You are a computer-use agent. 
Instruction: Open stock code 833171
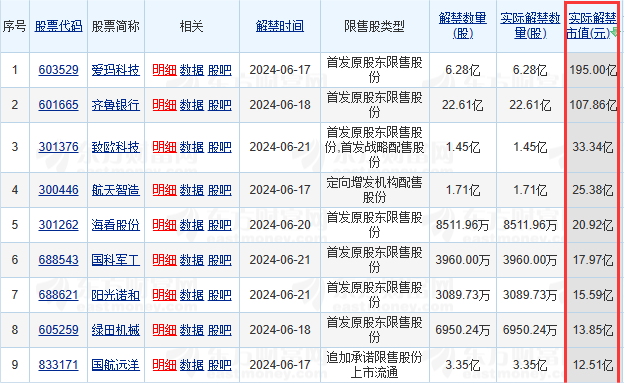pos(58,365)
